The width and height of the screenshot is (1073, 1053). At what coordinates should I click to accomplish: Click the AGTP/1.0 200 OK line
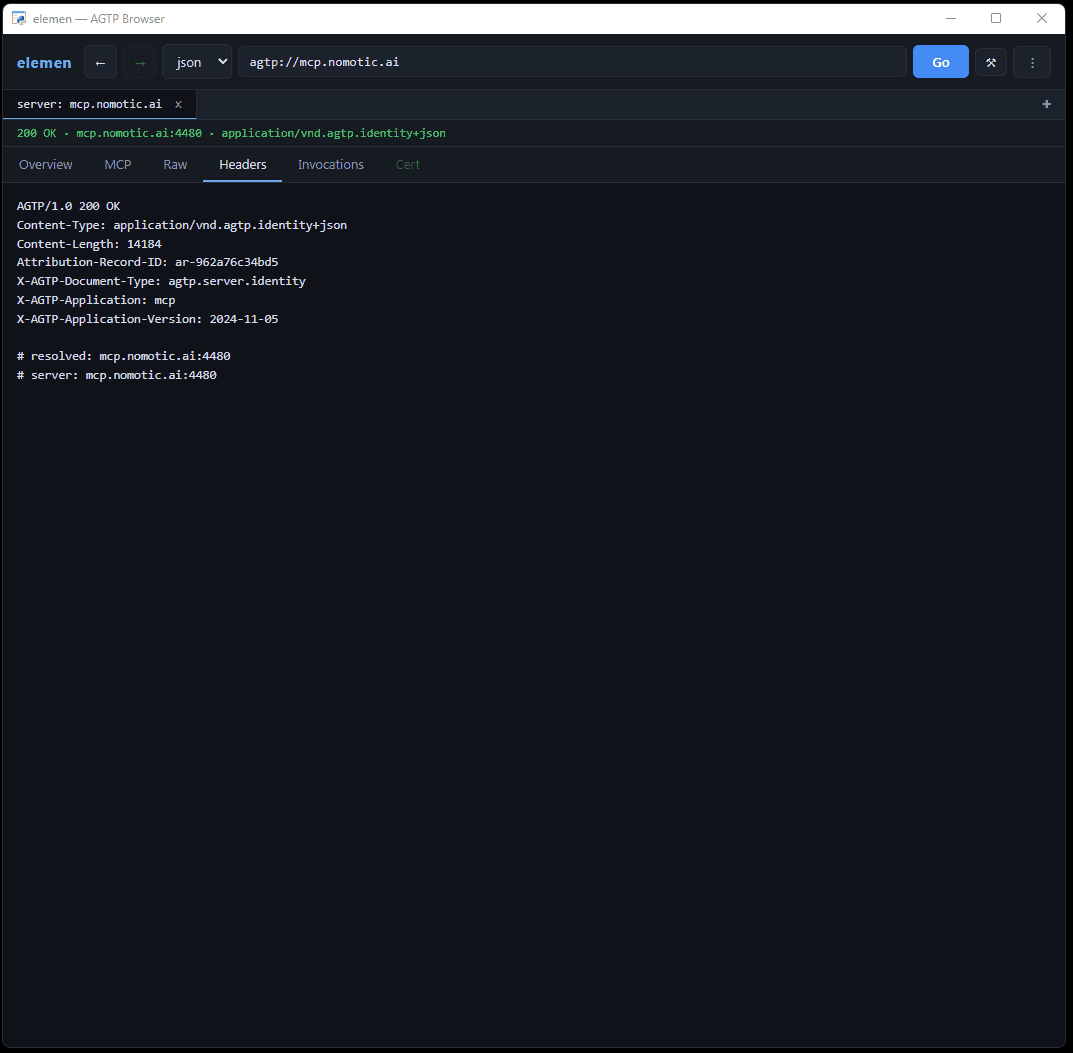[68, 206]
